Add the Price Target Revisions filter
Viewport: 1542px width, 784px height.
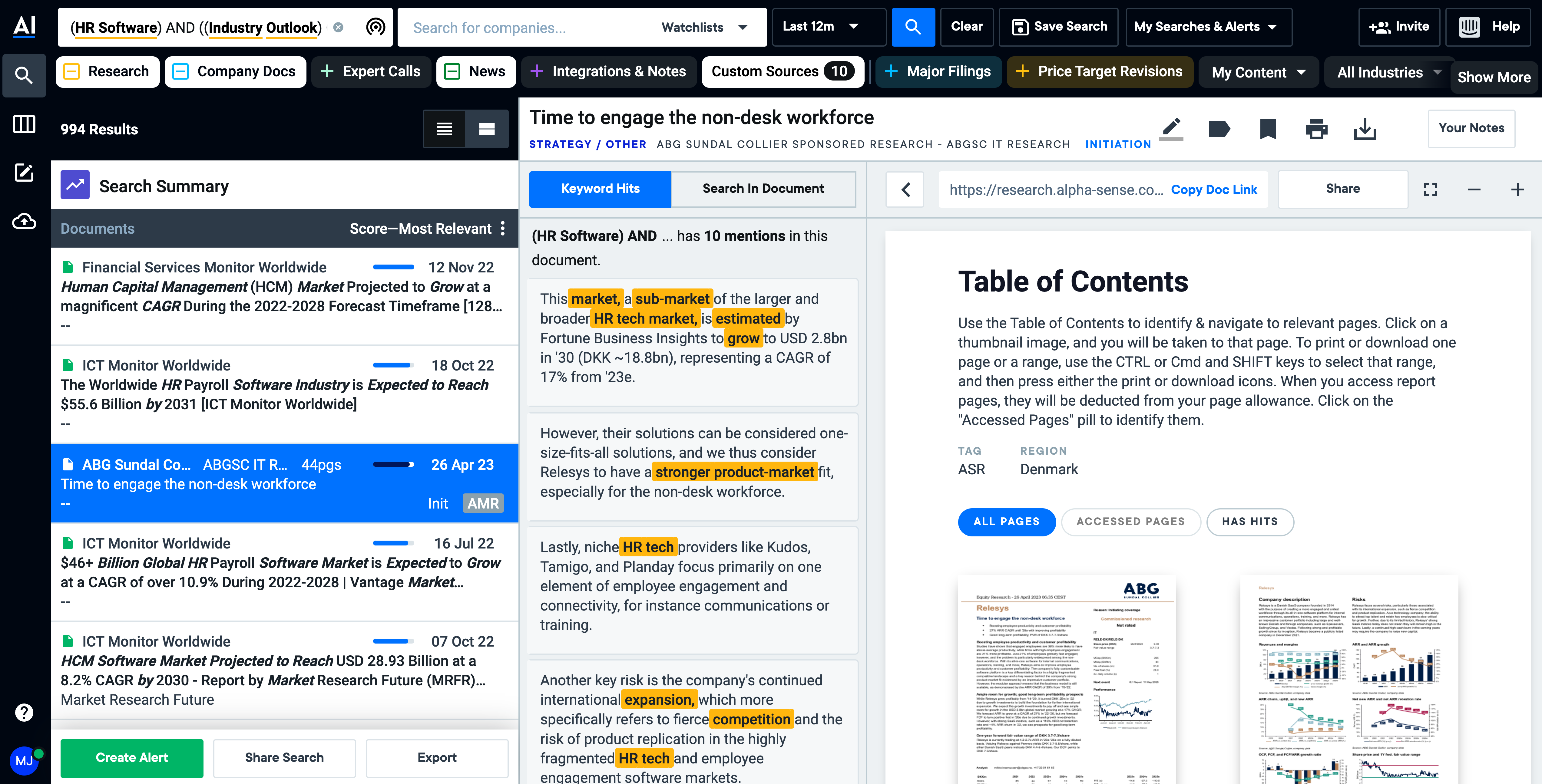coord(1100,72)
